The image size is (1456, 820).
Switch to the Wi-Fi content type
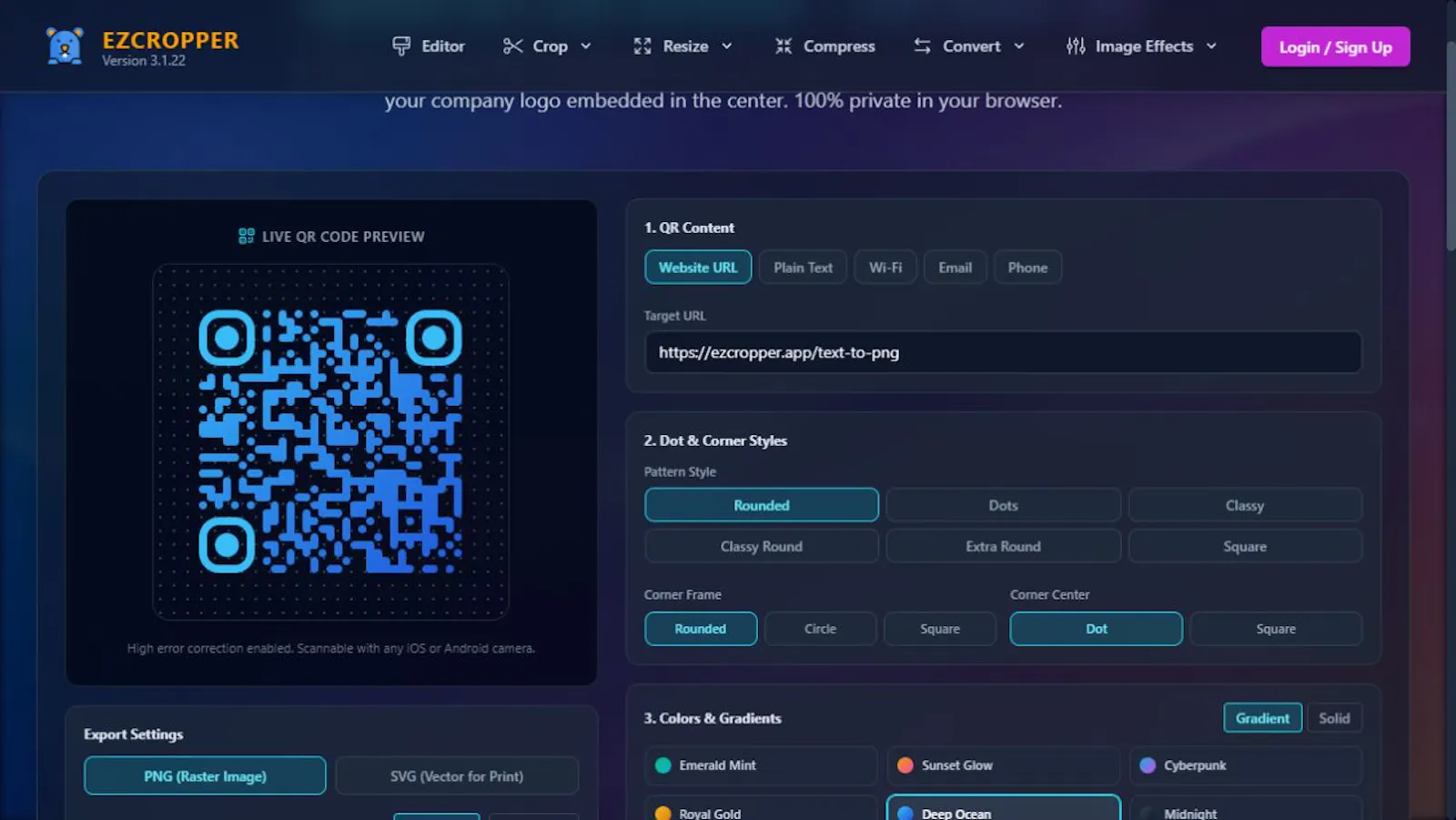tap(885, 268)
